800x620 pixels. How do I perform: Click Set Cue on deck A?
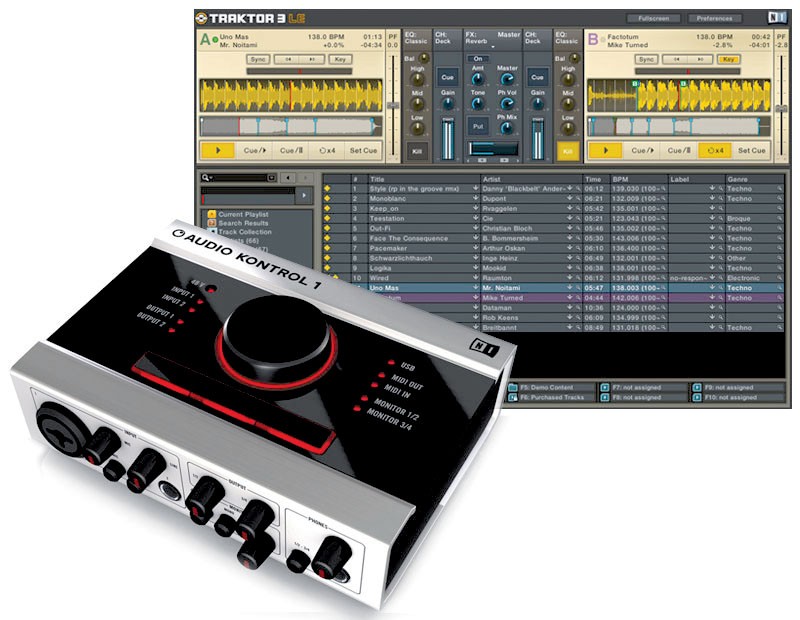(363, 151)
